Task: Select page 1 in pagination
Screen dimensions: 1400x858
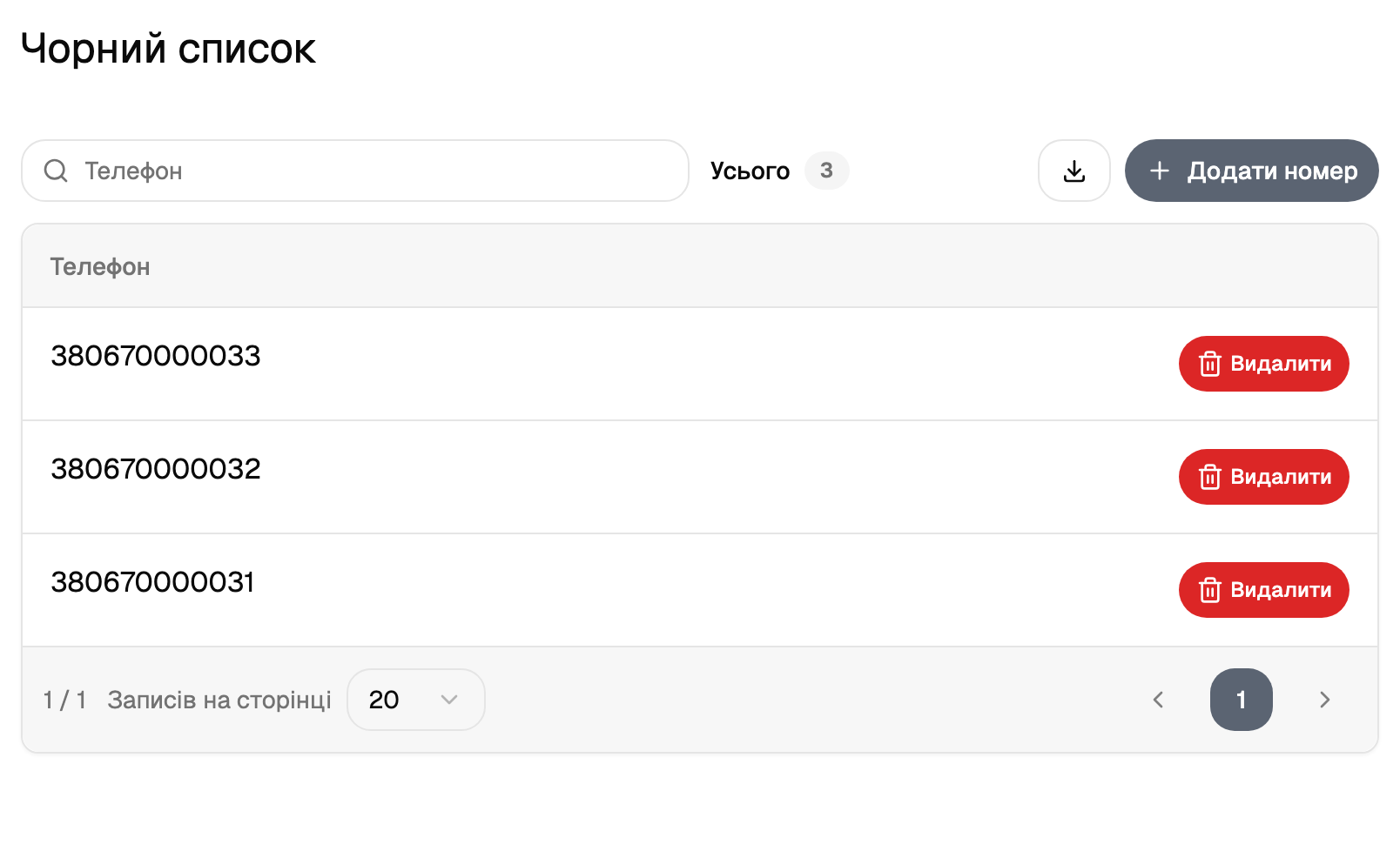Action: 1241,700
